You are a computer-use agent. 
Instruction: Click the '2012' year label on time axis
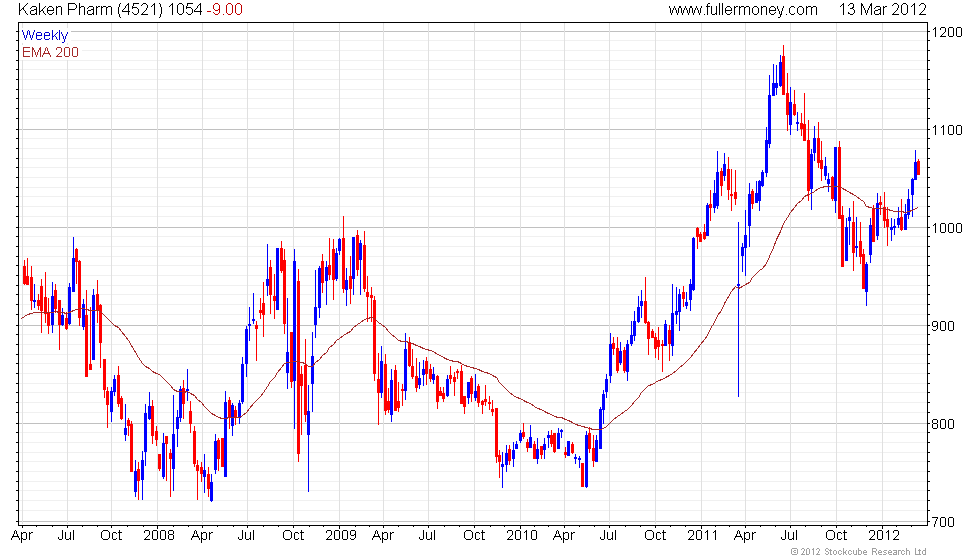tap(884, 536)
